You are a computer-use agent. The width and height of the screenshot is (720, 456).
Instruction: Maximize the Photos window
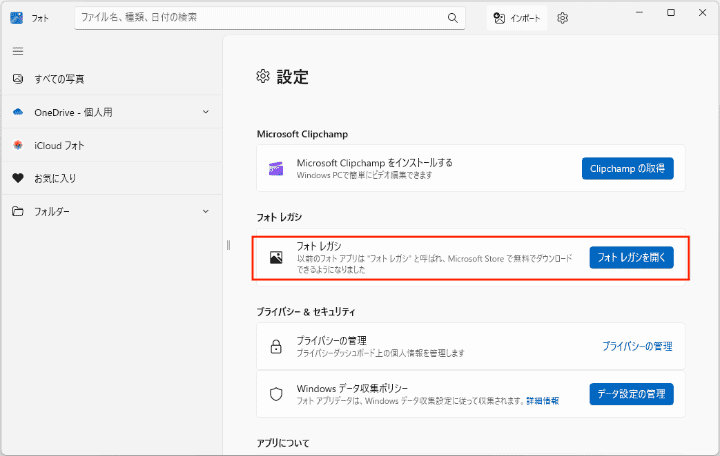671,13
